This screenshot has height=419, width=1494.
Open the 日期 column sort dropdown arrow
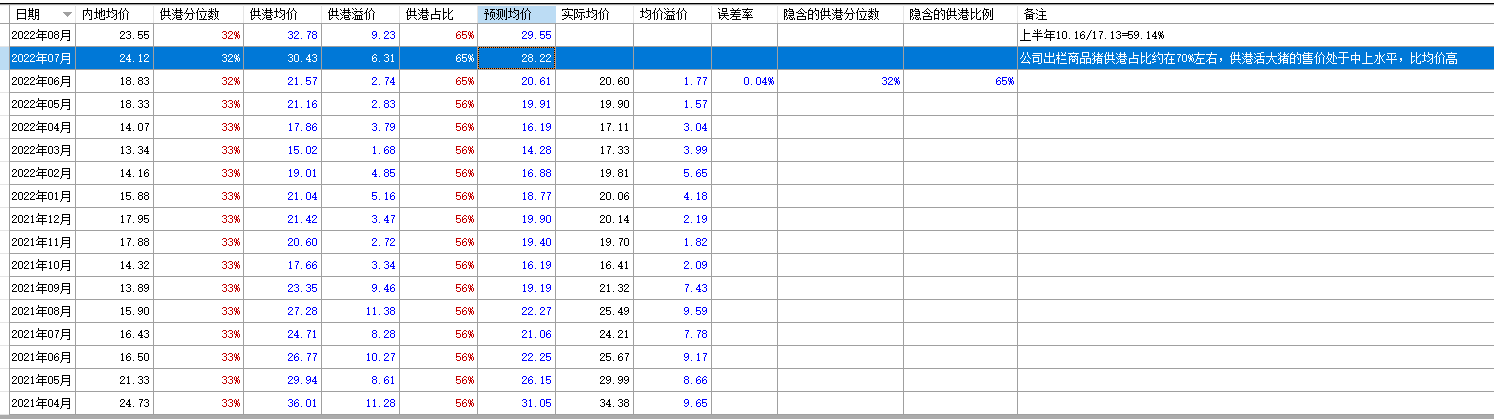[x=67, y=15]
